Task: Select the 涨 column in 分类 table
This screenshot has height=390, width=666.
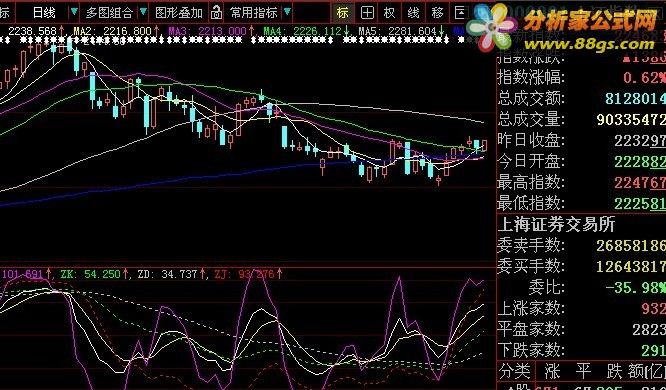Action: [552, 371]
